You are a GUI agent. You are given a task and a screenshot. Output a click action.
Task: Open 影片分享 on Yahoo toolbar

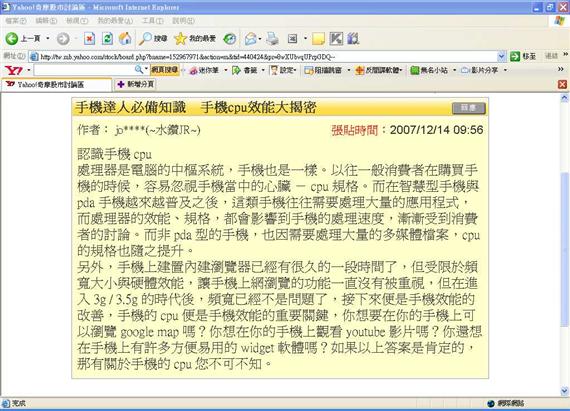pyautogui.click(x=479, y=70)
